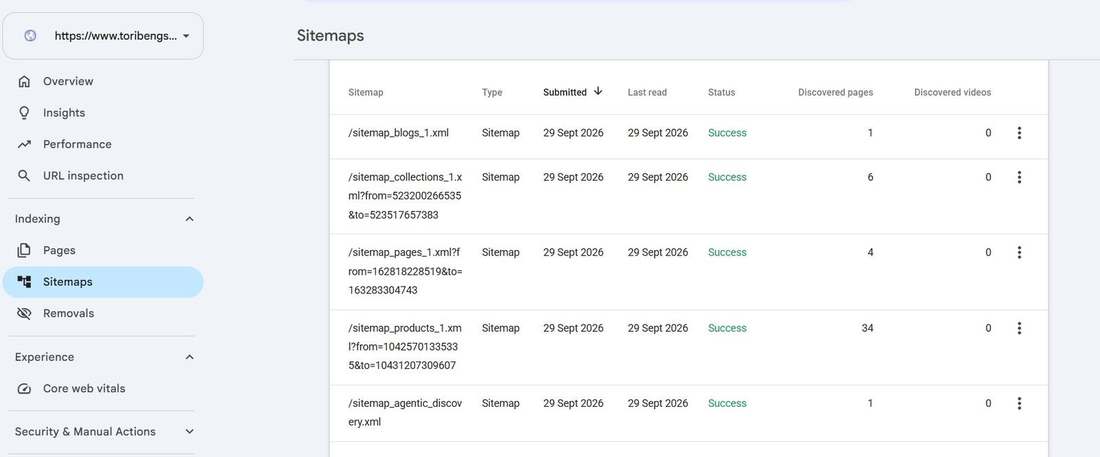Click Success status of sitemap_collections row
1100x457 pixels.
tap(727, 178)
